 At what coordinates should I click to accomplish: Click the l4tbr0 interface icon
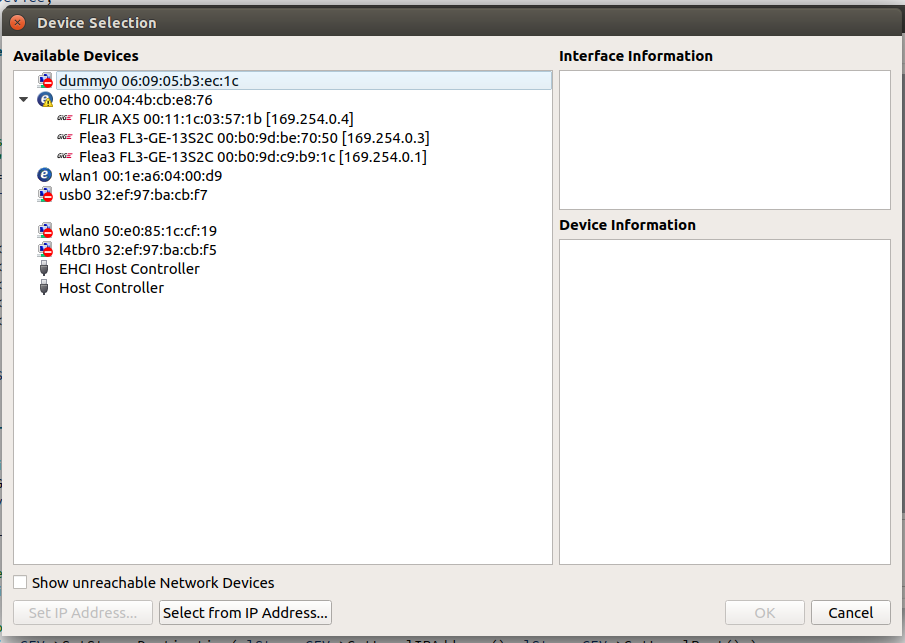point(45,250)
